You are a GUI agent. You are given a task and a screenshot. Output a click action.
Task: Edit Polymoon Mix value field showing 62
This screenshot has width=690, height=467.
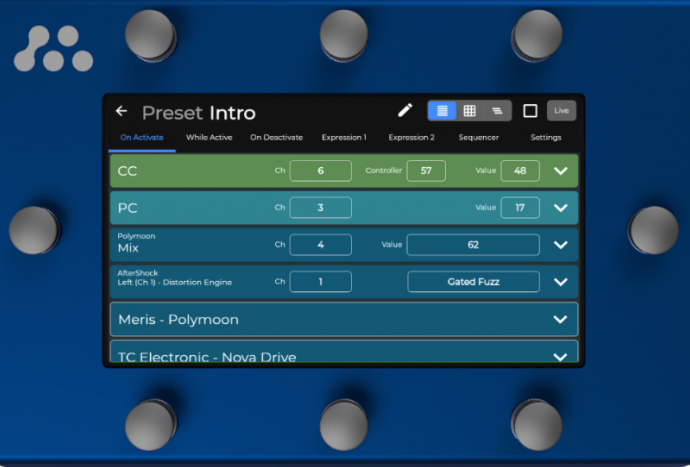coord(473,245)
